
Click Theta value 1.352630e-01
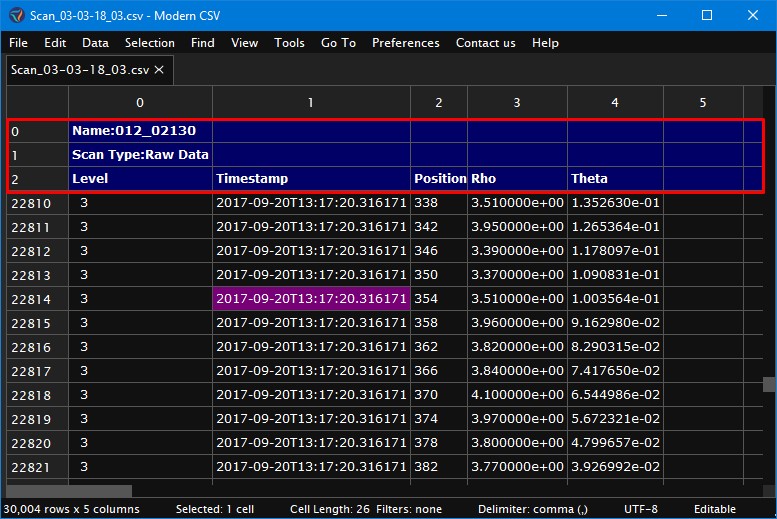[x=615, y=203]
